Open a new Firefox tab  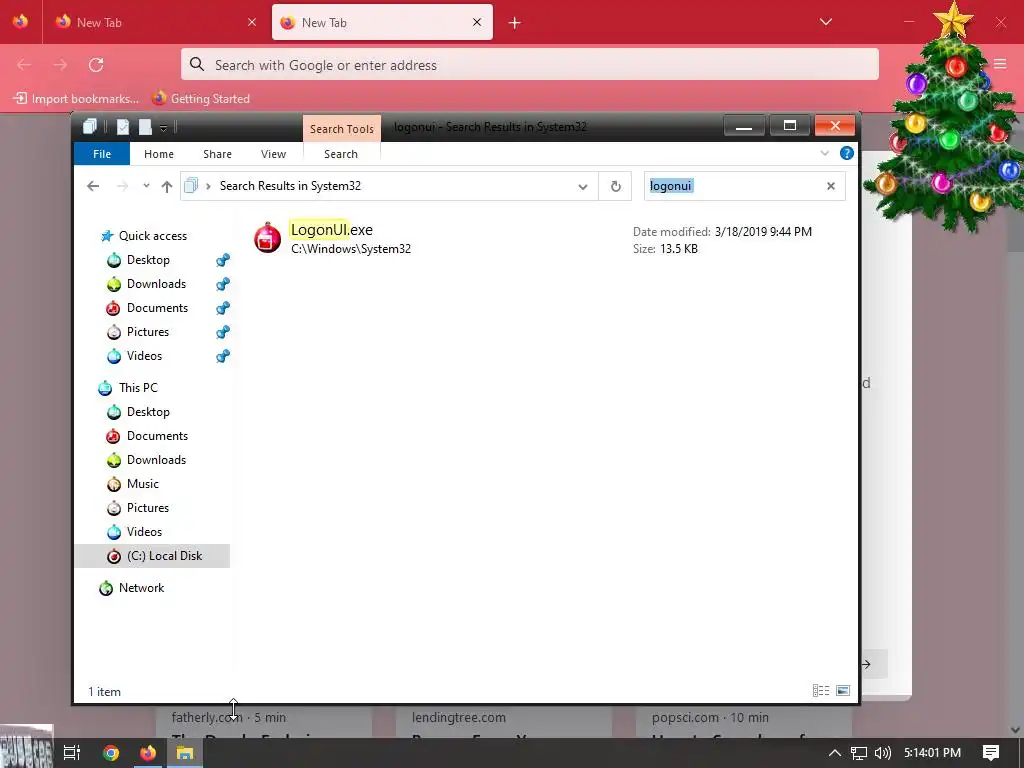point(515,23)
